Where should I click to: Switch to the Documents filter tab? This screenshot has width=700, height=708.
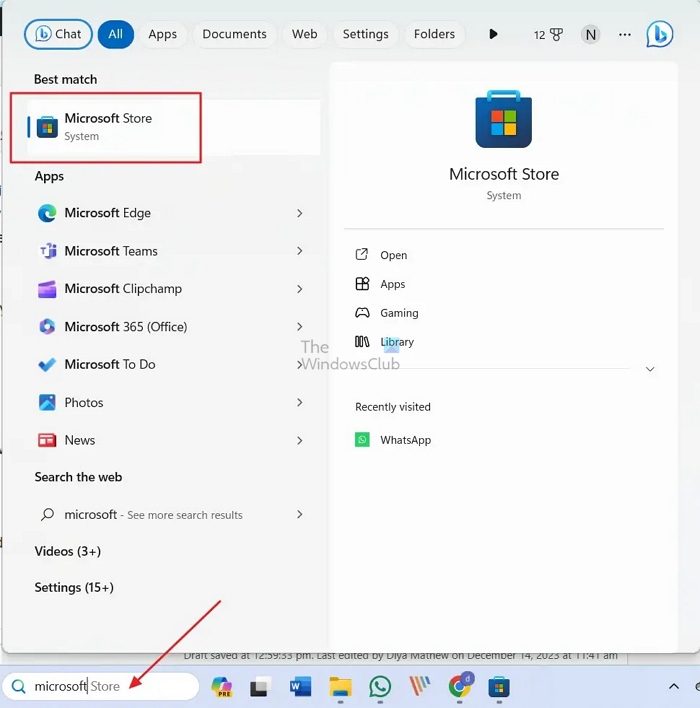[234, 34]
